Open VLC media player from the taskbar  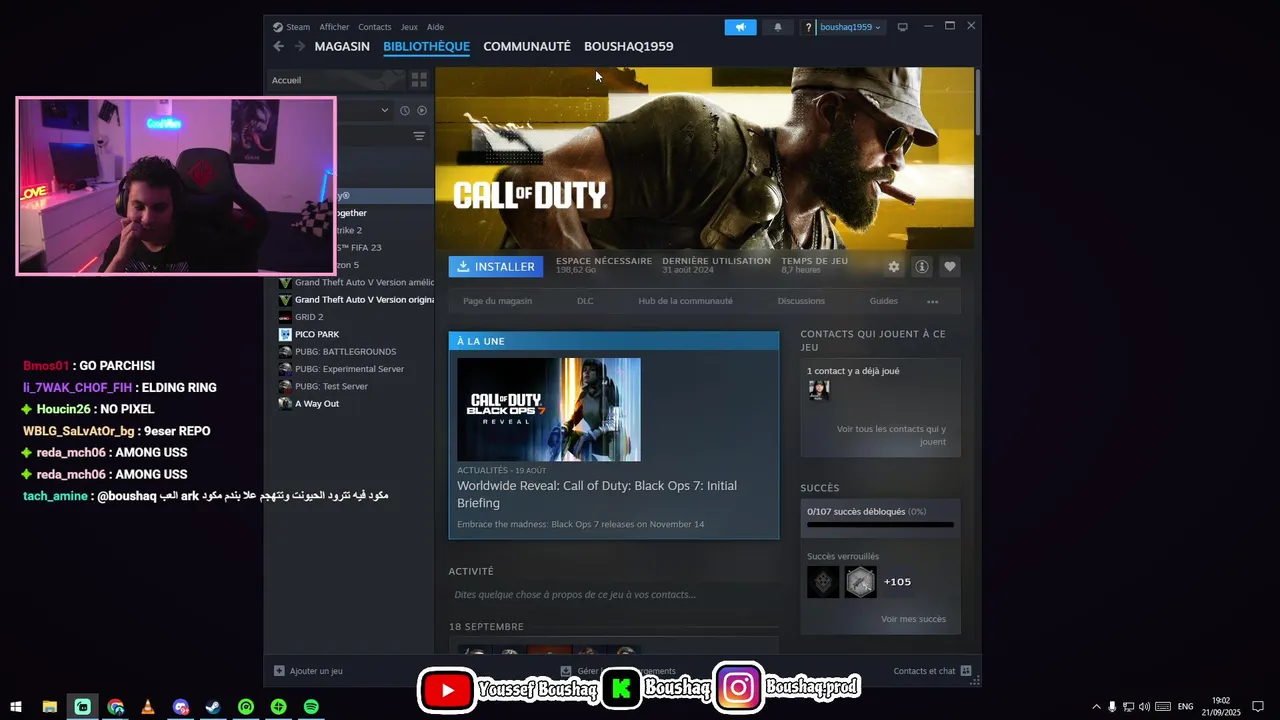pos(148,707)
